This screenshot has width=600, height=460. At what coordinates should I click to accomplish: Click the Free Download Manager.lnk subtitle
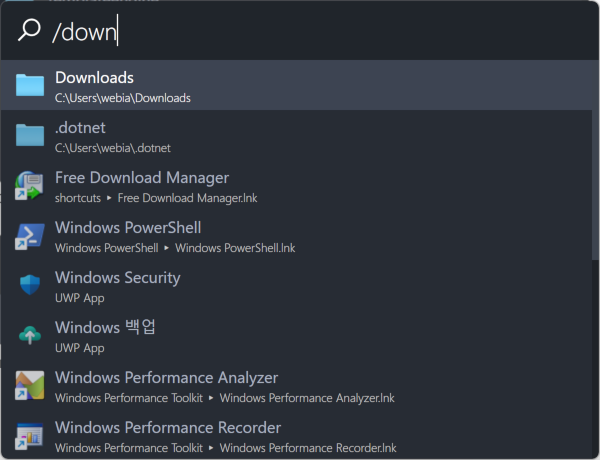tap(187, 198)
